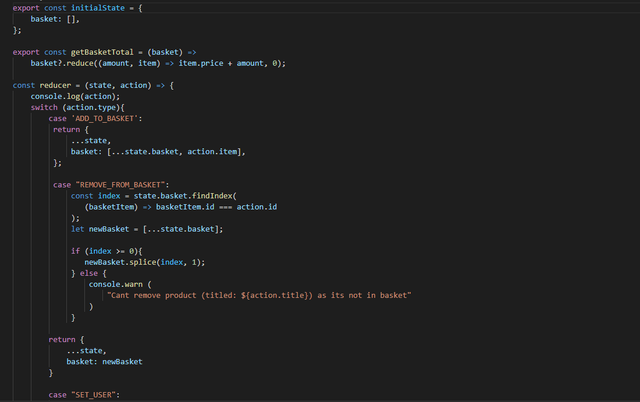
Task: Click 'action.type' in switch statement
Action: pos(91,107)
